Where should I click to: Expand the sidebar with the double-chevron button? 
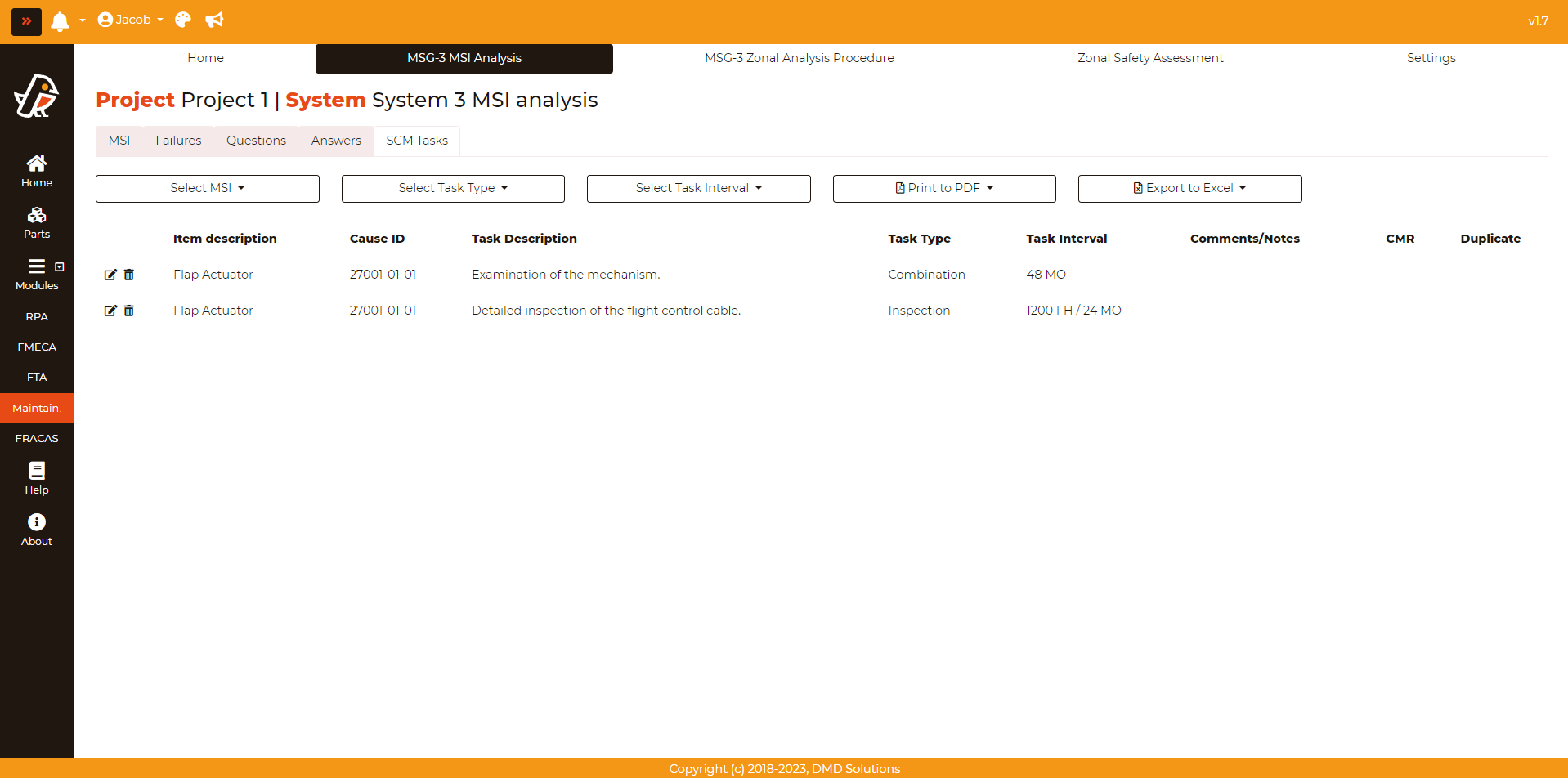(26, 21)
